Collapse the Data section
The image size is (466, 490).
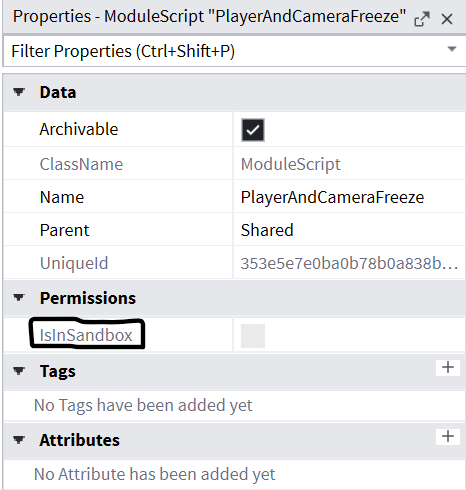point(19,92)
